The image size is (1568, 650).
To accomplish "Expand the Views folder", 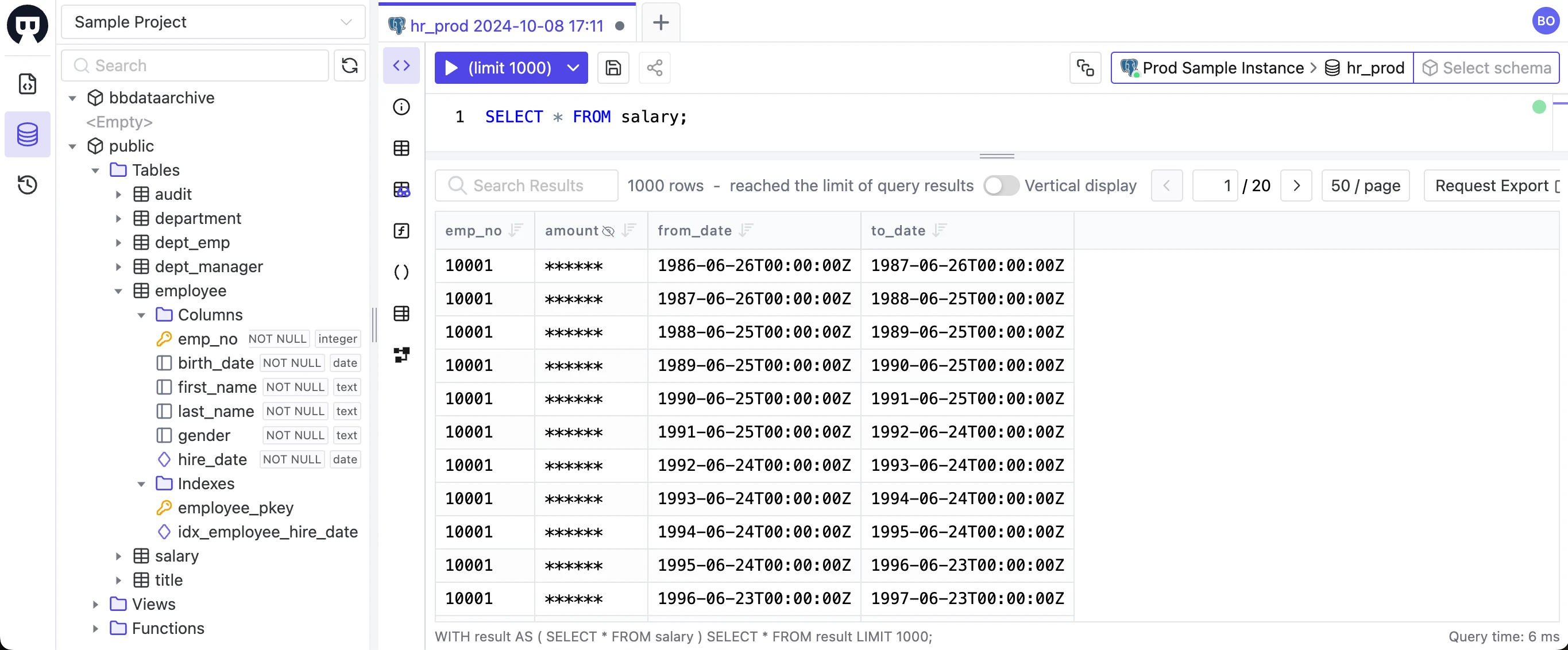I will click(95, 605).
